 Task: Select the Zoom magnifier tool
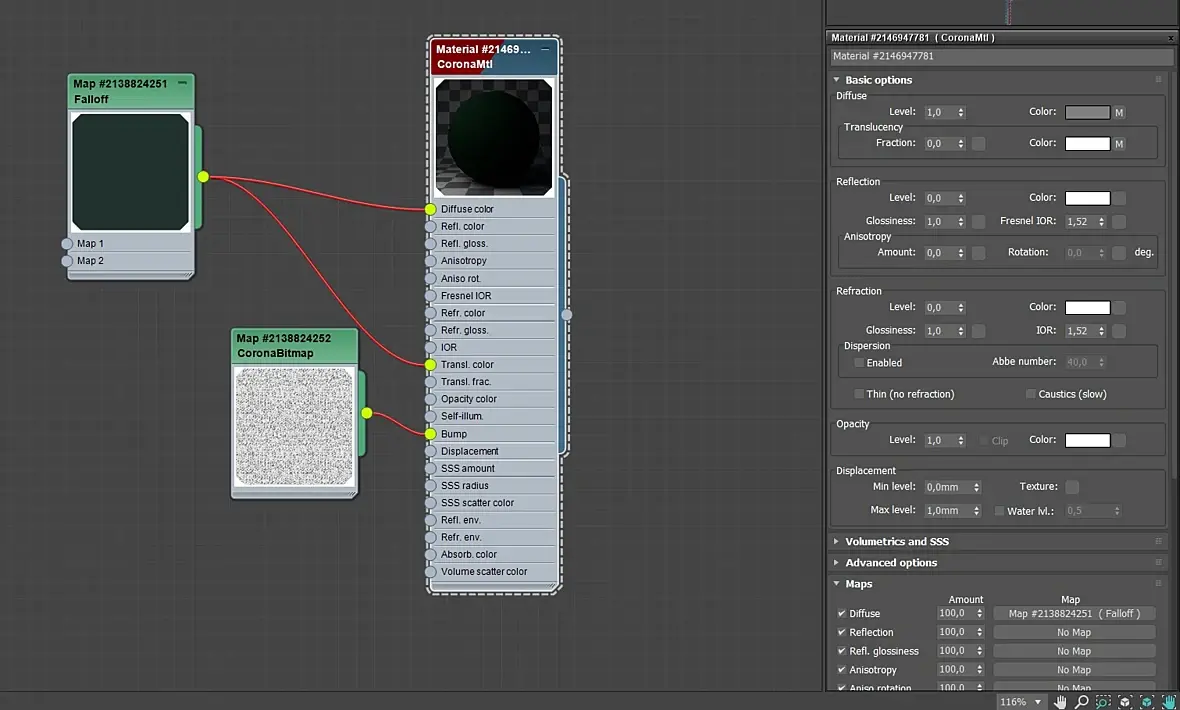(1082, 702)
